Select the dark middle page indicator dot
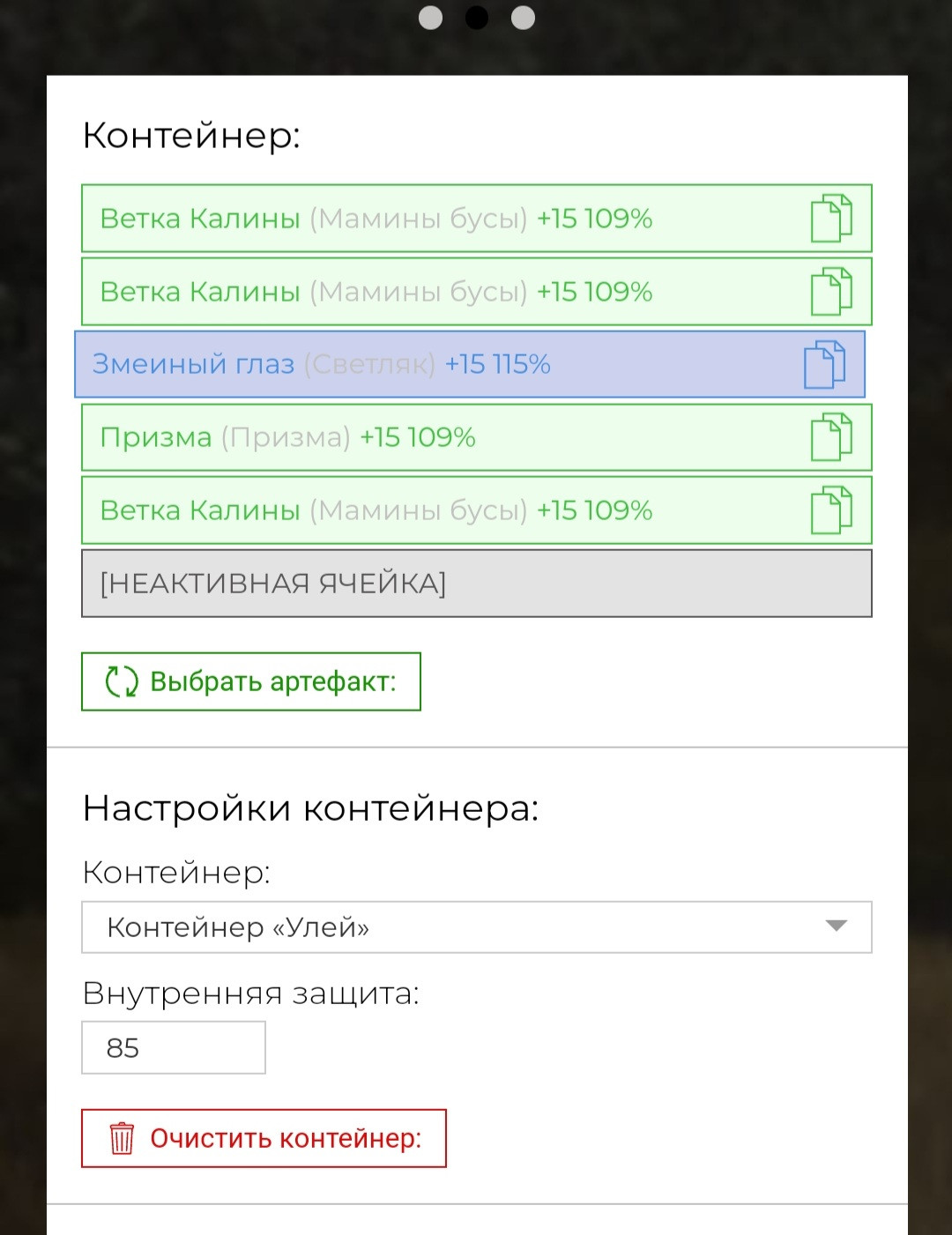The image size is (952, 1235). pyautogui.click(x=477, y=18)
